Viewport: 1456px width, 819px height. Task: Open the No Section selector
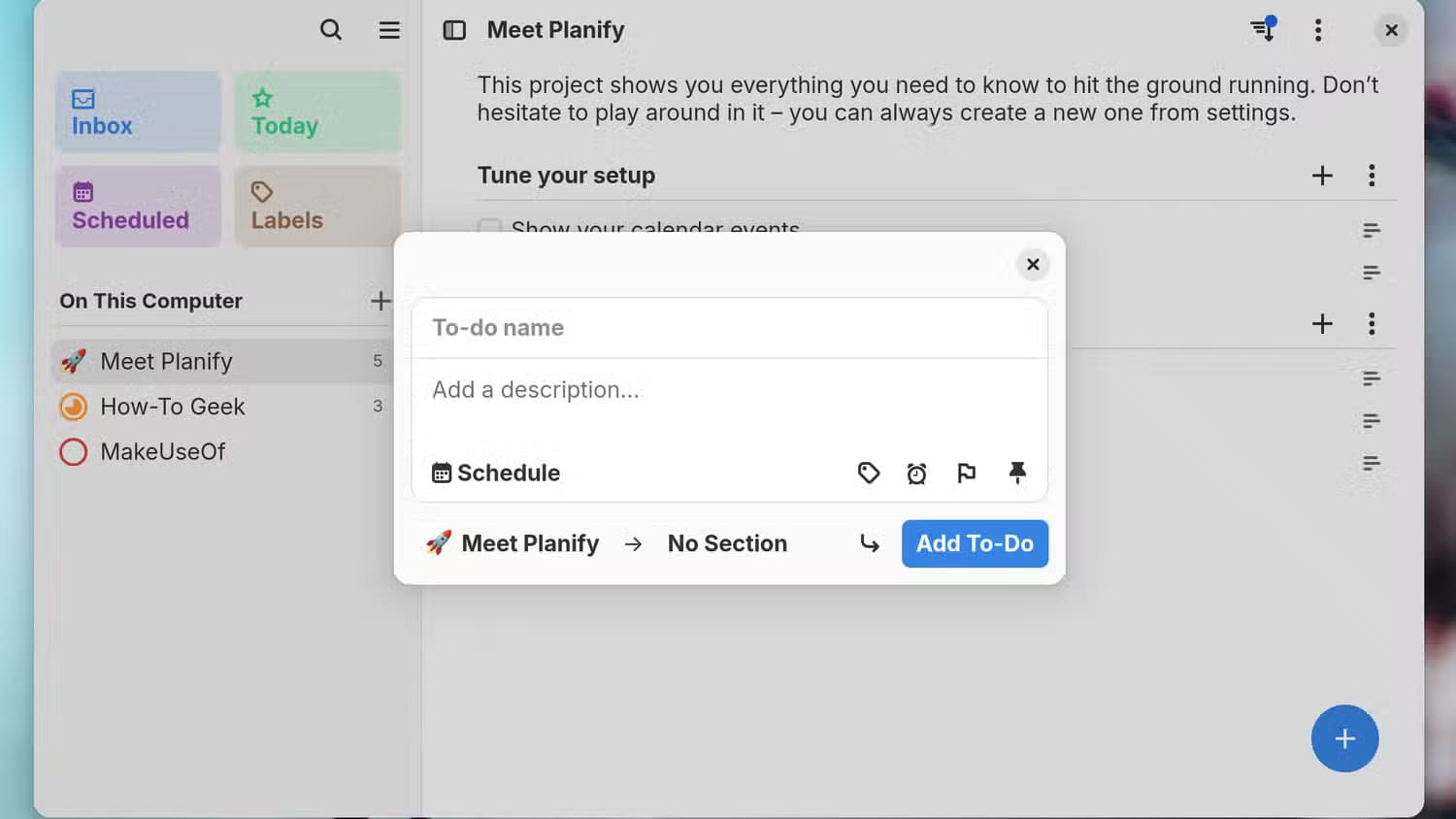(727, 543)
